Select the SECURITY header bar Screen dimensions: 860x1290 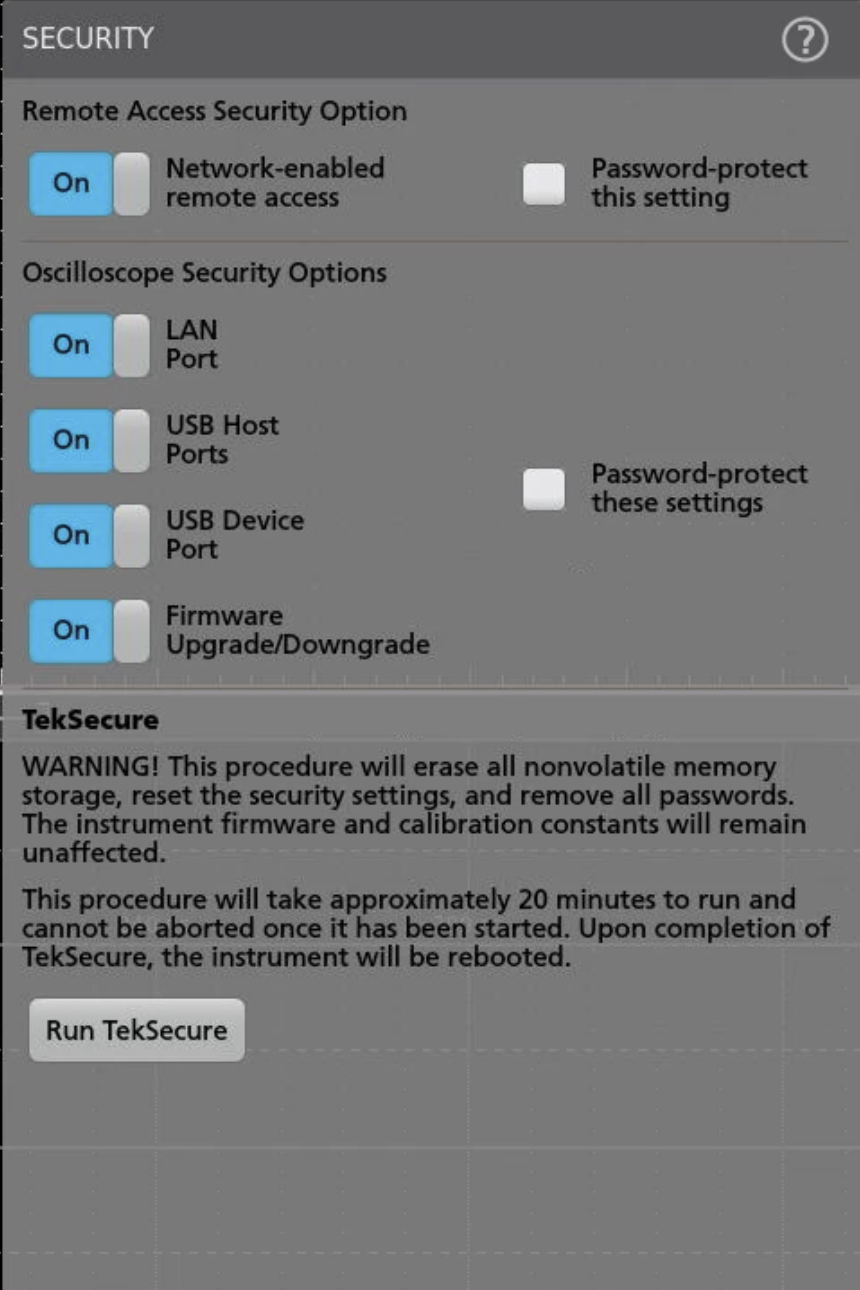click(x=85, y=37)
